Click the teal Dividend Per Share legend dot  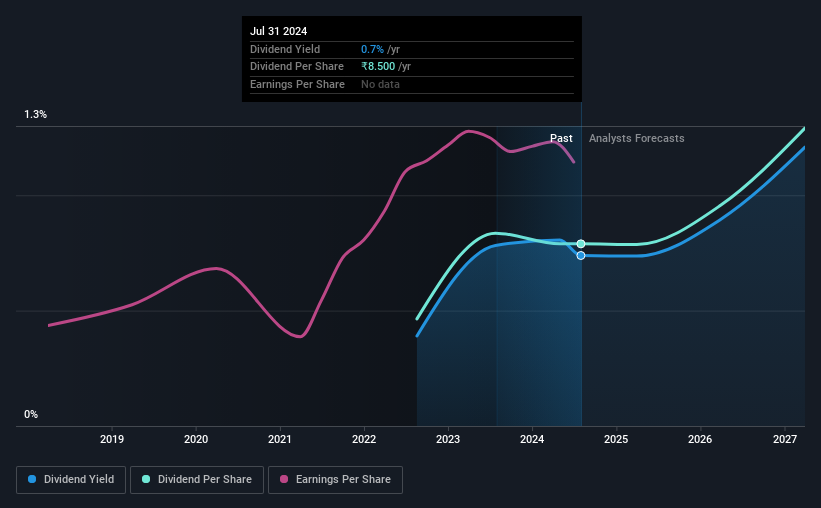146,479
